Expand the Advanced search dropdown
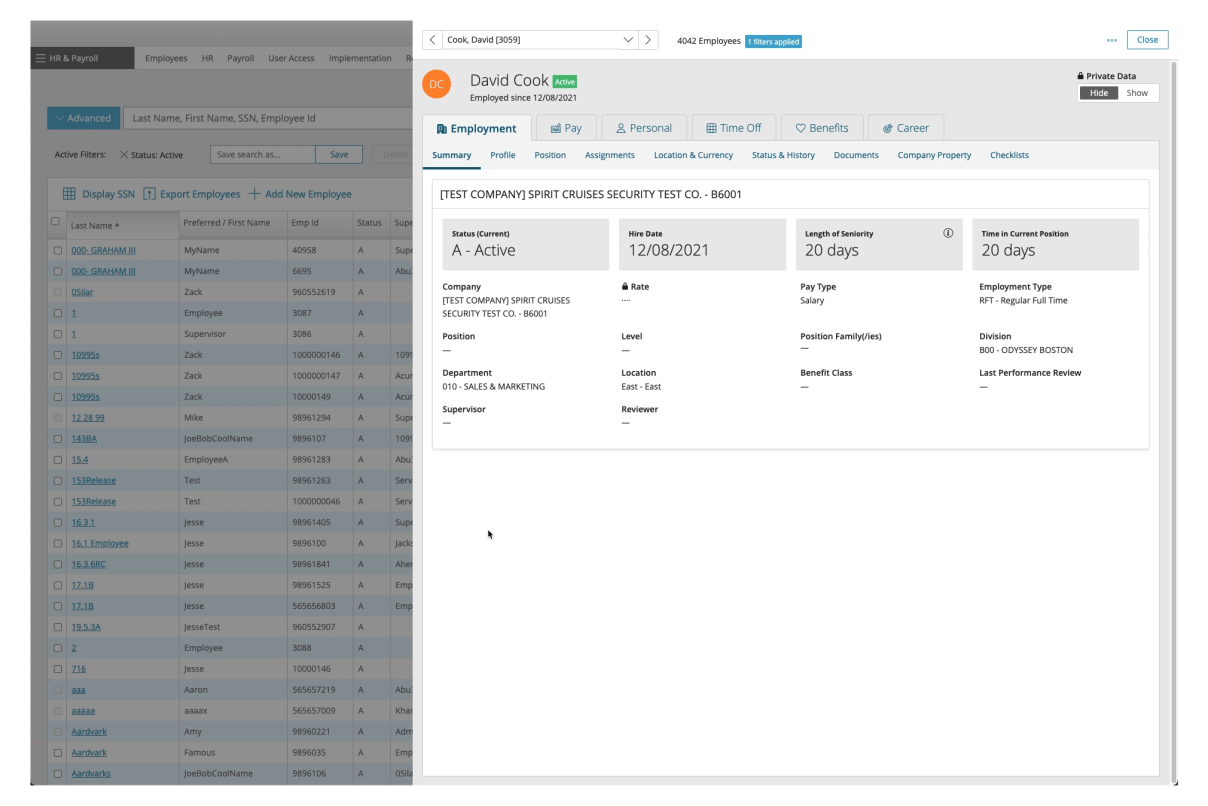1208x806 pixels. [83, 118]
